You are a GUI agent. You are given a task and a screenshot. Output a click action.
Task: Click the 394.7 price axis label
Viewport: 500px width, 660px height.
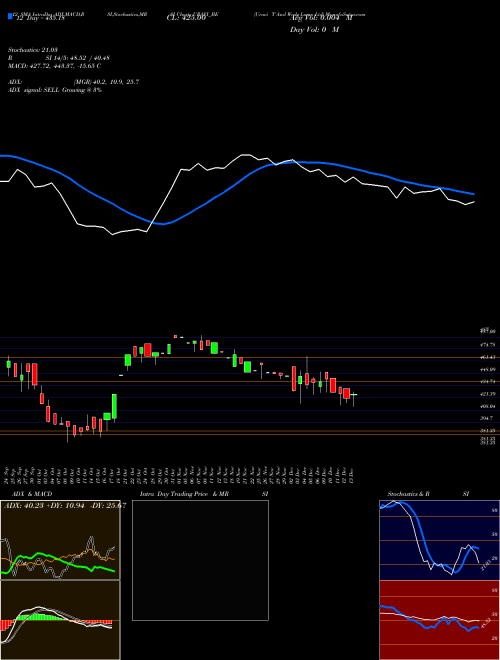487,418
